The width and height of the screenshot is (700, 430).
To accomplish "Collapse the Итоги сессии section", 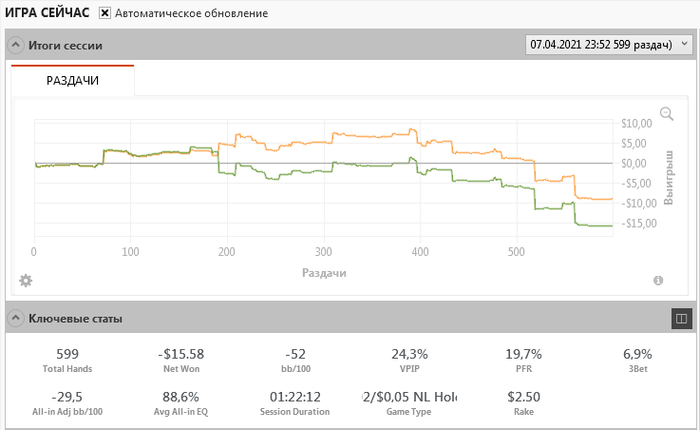I will pyautogui.click(x=15, y=45).
